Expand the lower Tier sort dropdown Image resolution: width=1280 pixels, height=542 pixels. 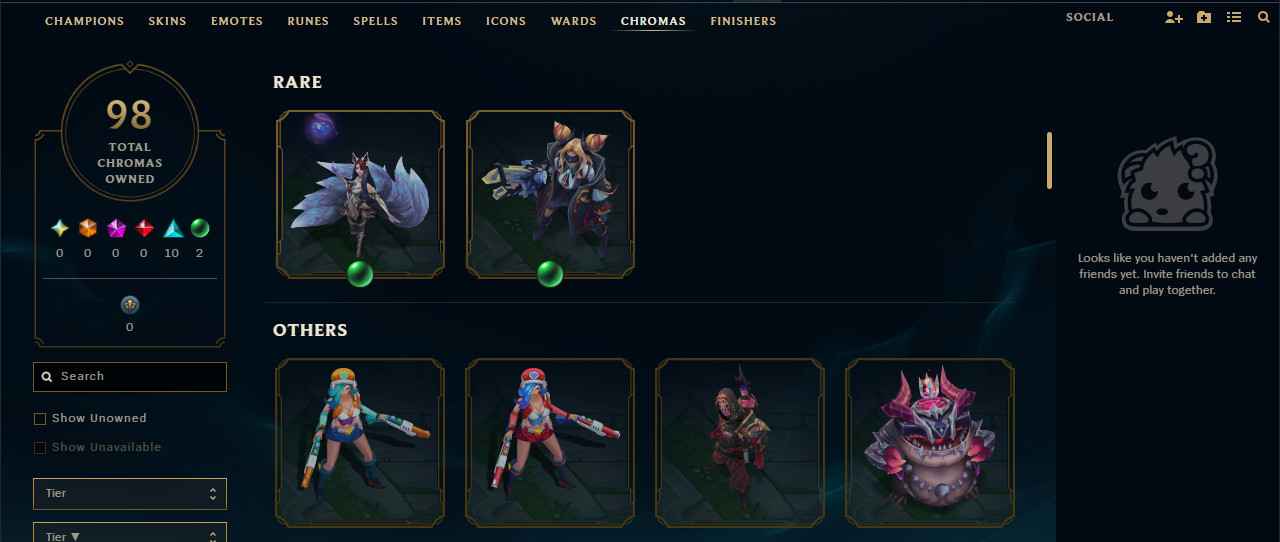coord(130,534)
